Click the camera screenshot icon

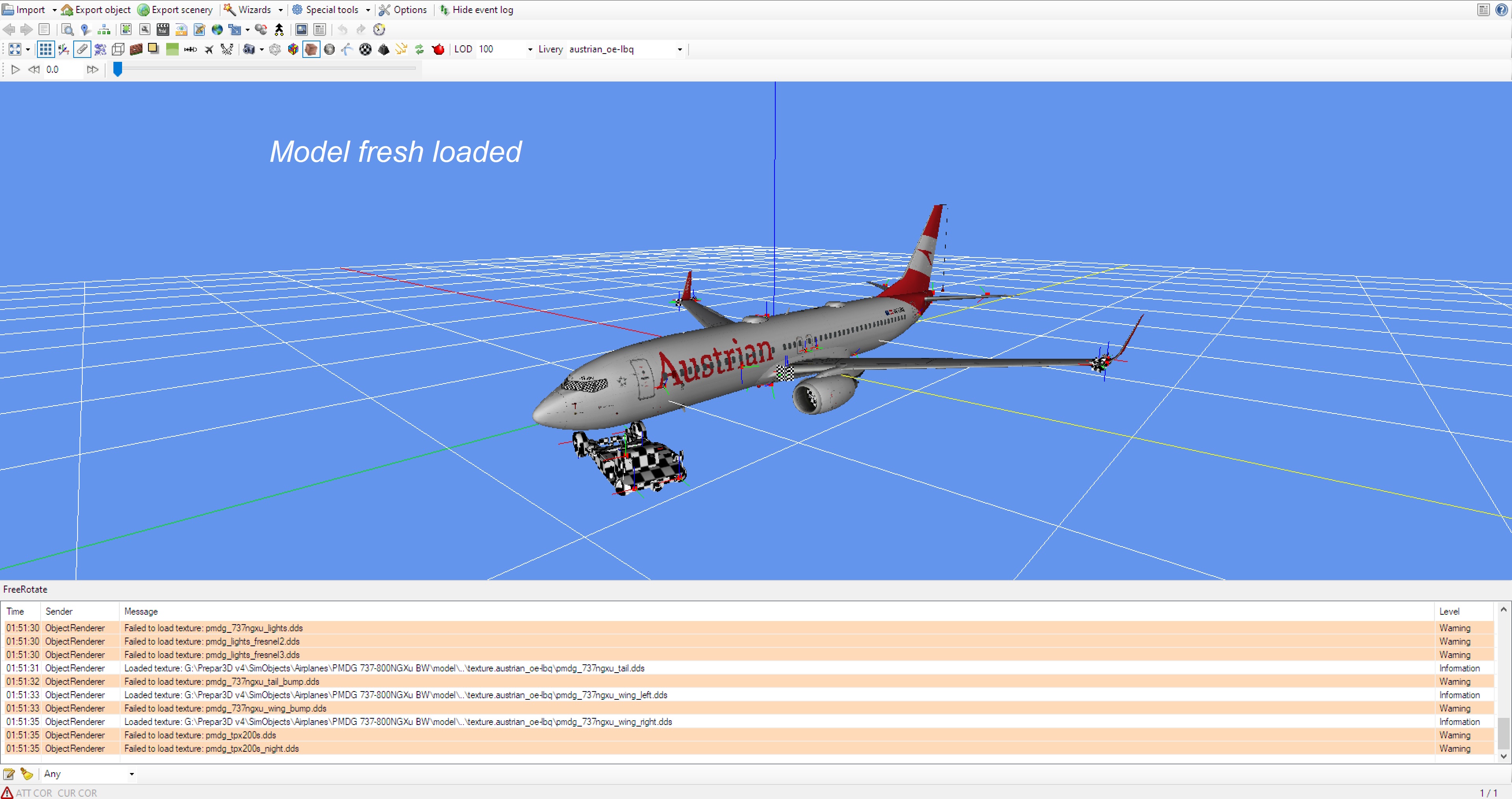[249, 49]
